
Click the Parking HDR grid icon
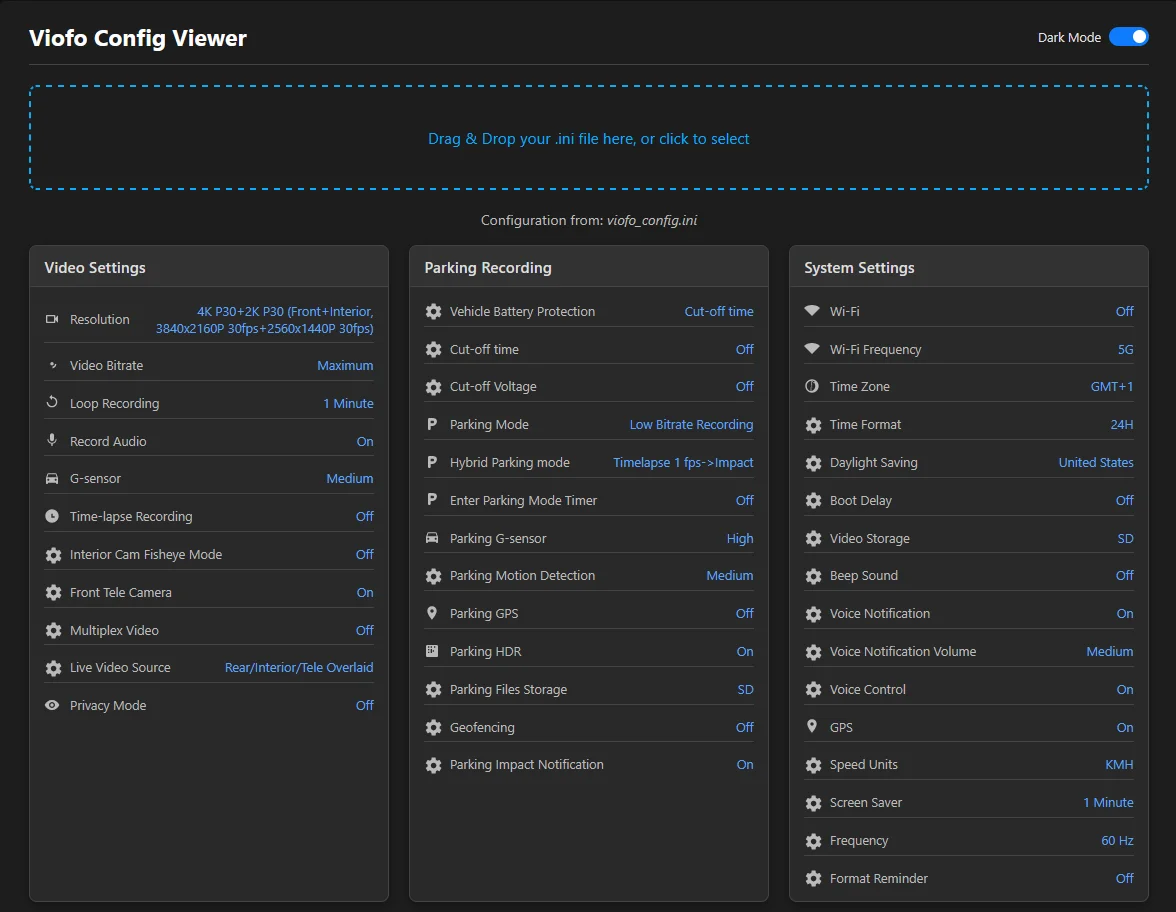point(432,651)
